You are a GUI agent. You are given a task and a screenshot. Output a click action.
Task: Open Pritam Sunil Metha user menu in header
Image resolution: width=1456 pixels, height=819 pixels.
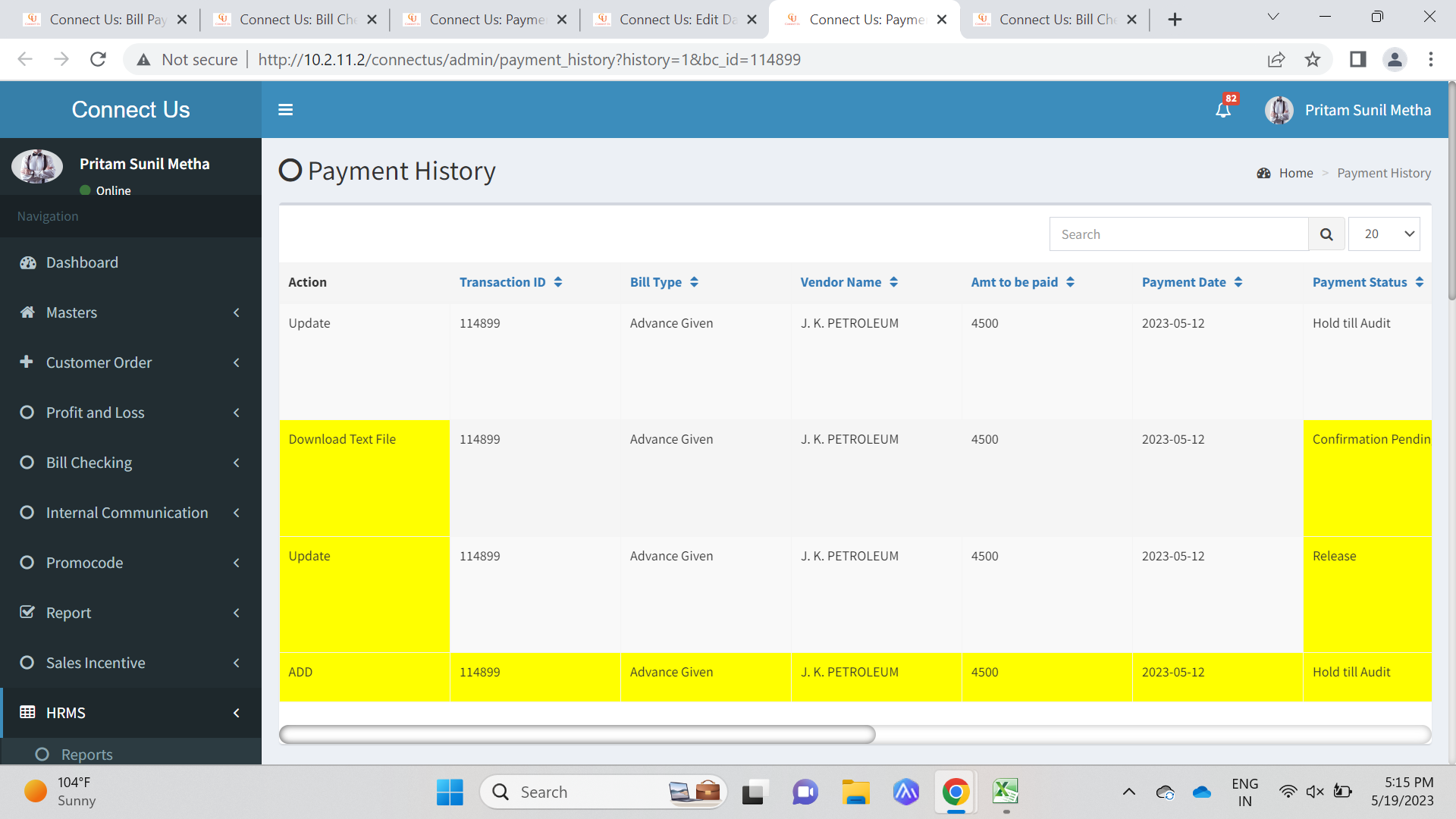1348,110
